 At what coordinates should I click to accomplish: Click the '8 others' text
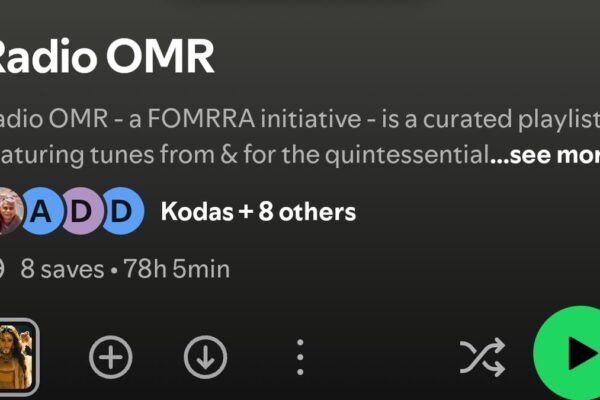(x=307, y=211)
